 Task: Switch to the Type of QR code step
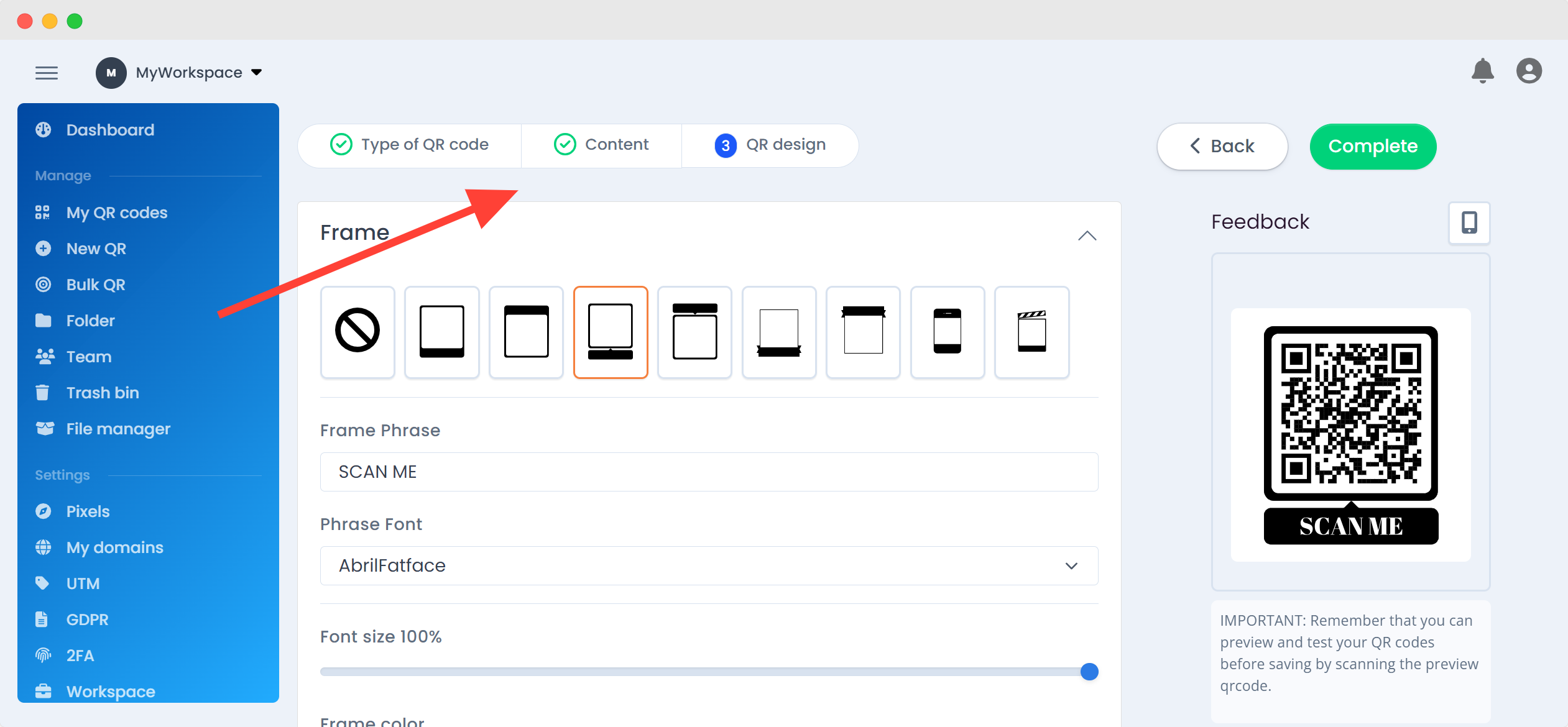point(410,144)
